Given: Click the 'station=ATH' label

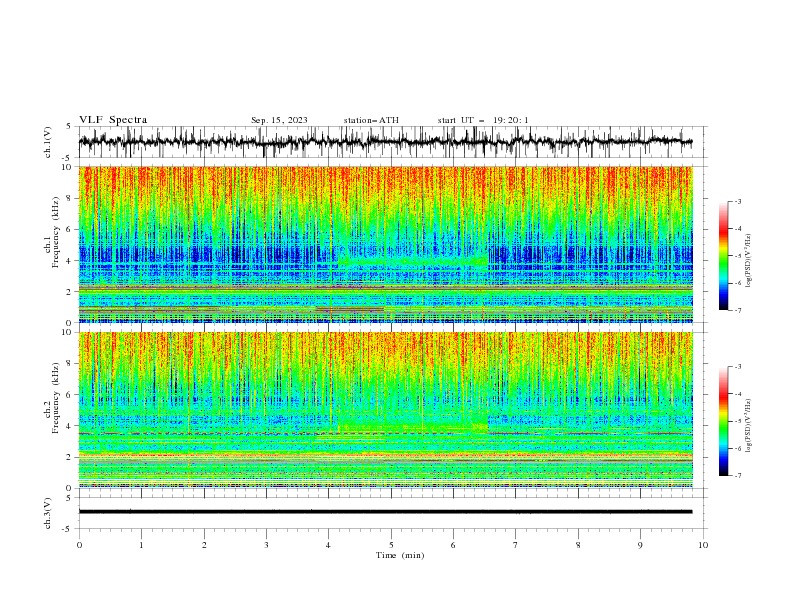Looking at the screenshot, I should click(371, 120).
